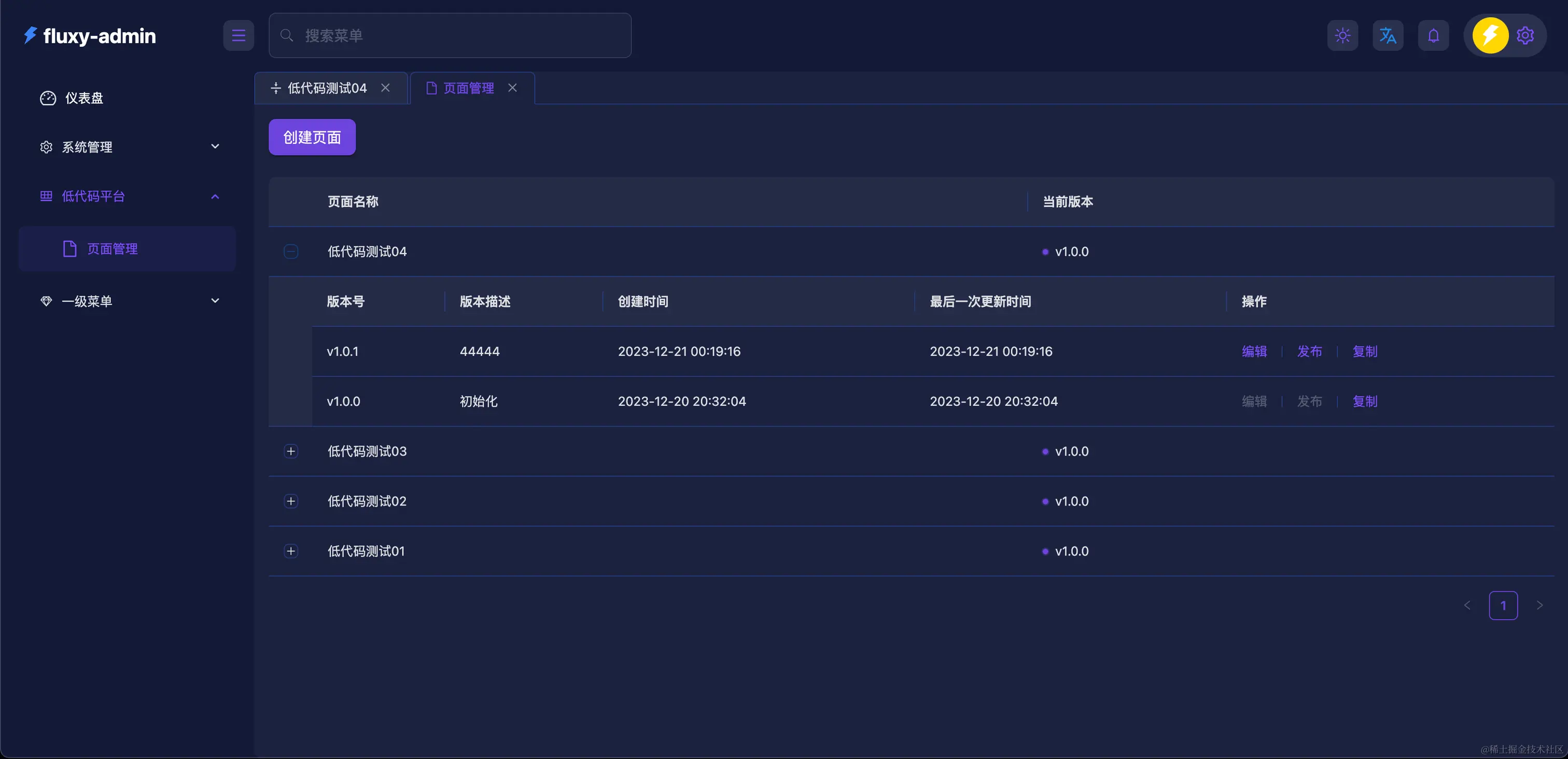Screen dimensions: 1568x759
Task: Open notifications bell icon
Action: click(x=1433, y=35)
